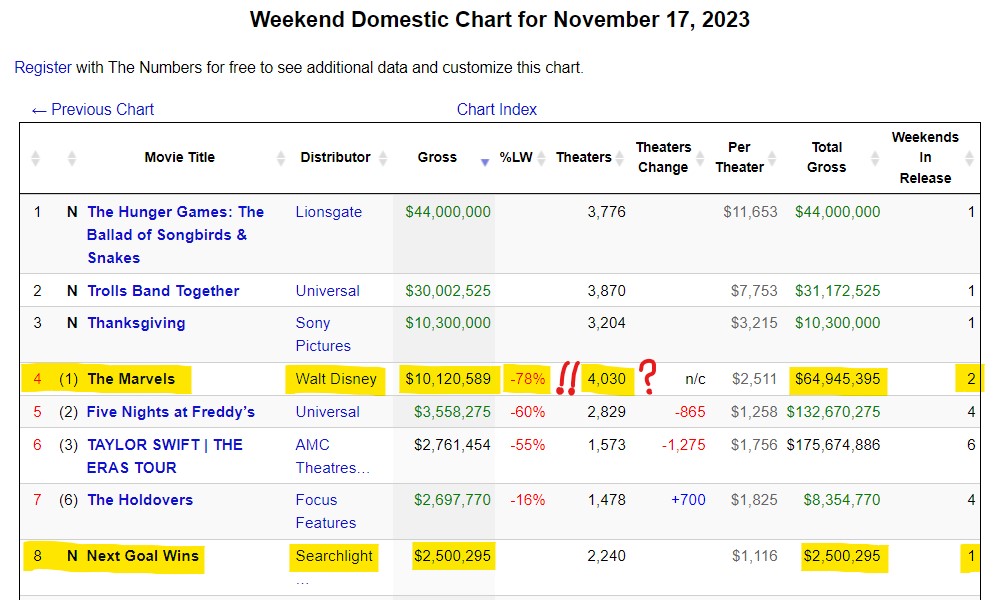Sort the table by %LW
The image size is (1000, 600).
pos(541,158)
